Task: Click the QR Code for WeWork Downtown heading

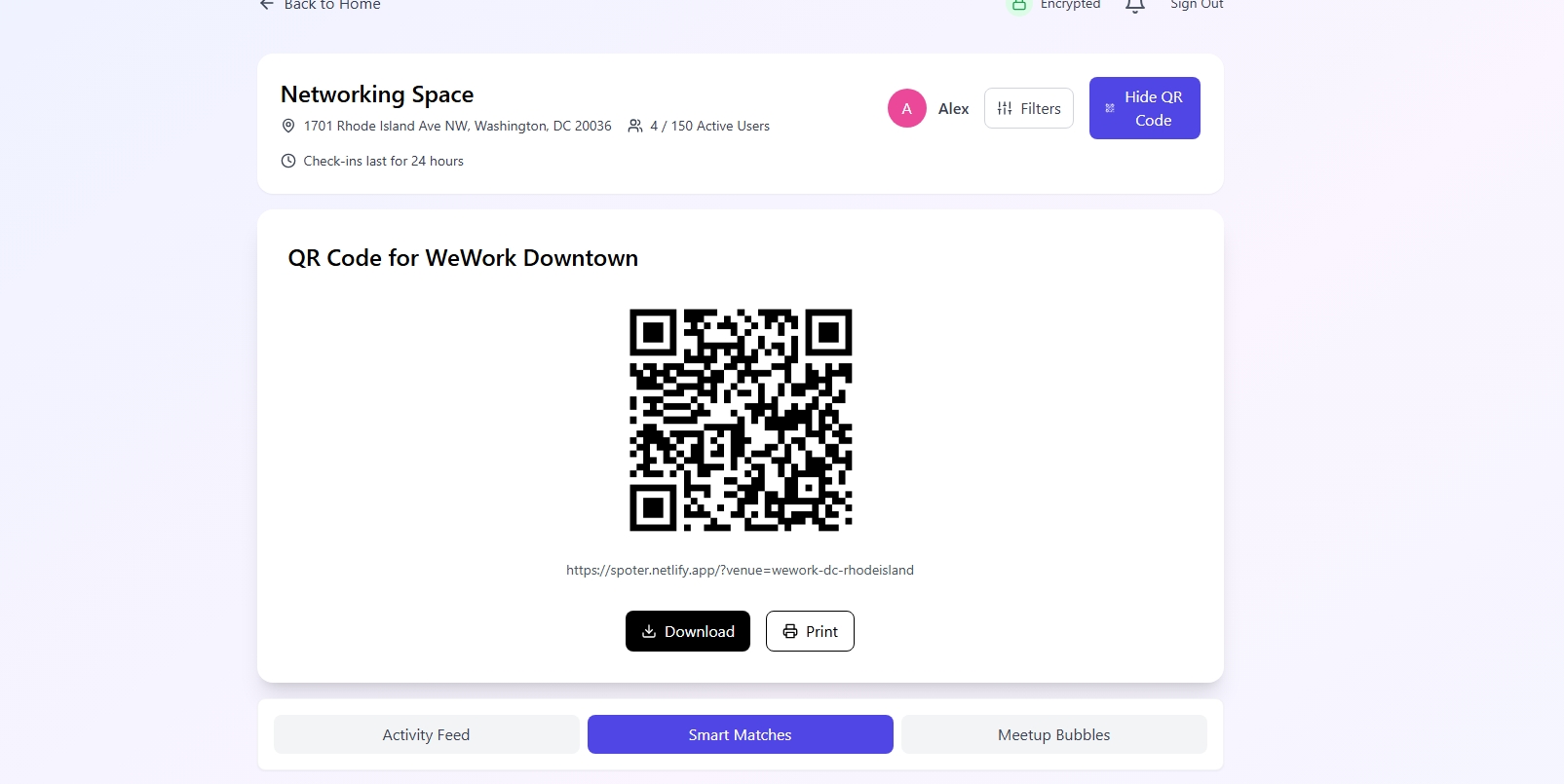Action: [x=463, y=258]
